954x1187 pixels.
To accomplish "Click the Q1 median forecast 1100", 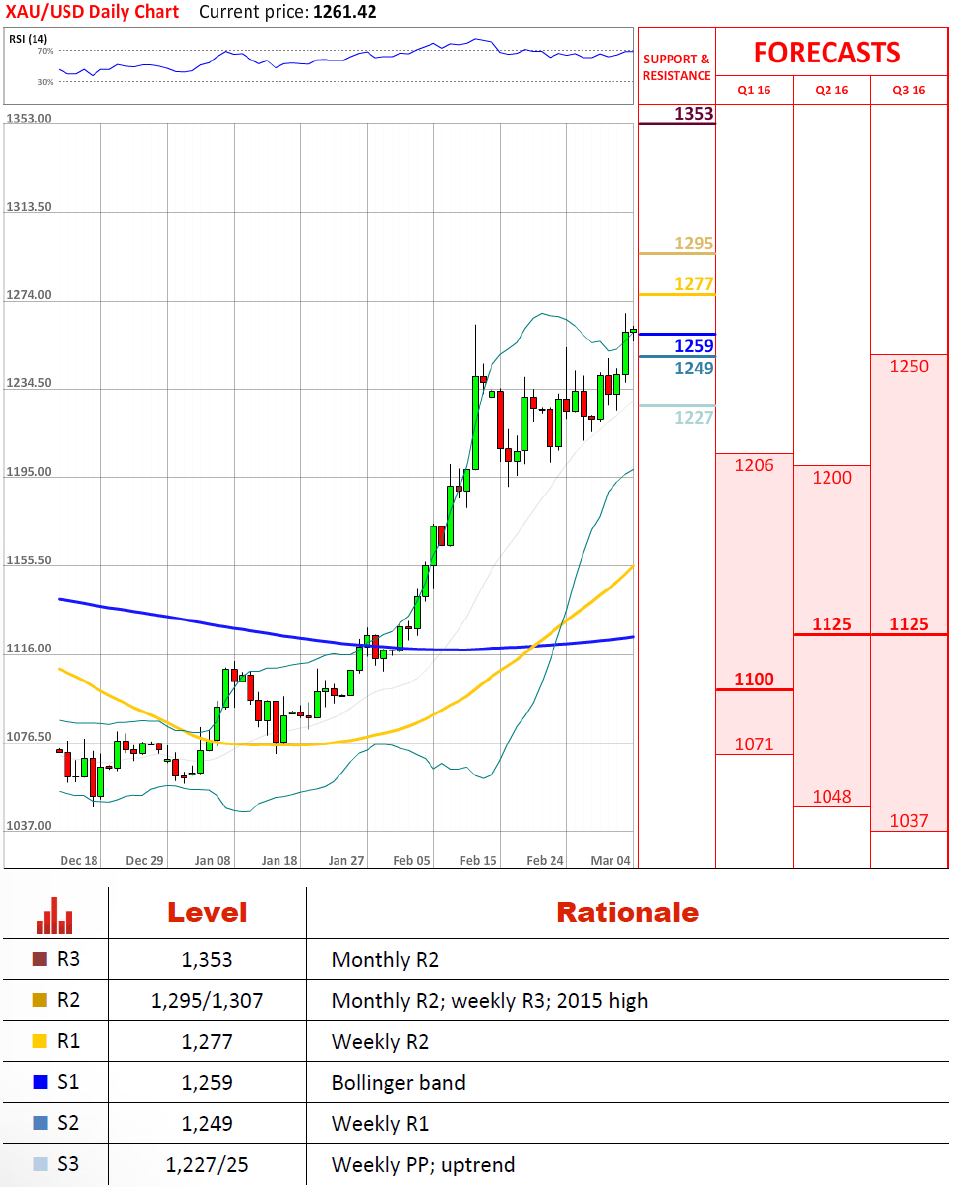I will (754, 679).
